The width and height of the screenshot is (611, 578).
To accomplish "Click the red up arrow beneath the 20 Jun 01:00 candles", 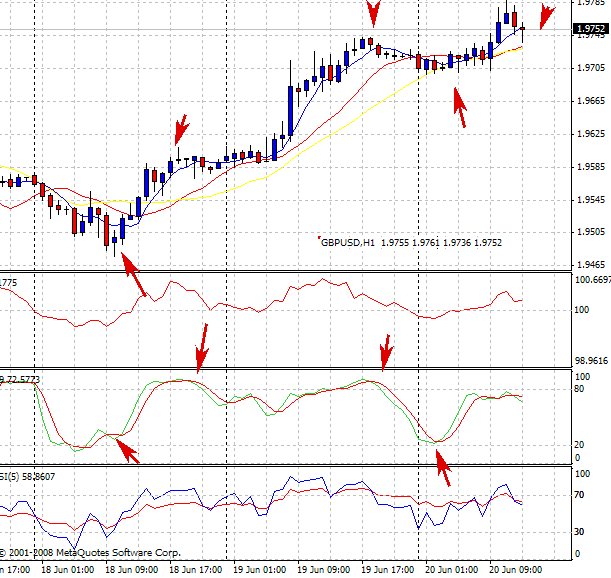I will click(460, 106).
